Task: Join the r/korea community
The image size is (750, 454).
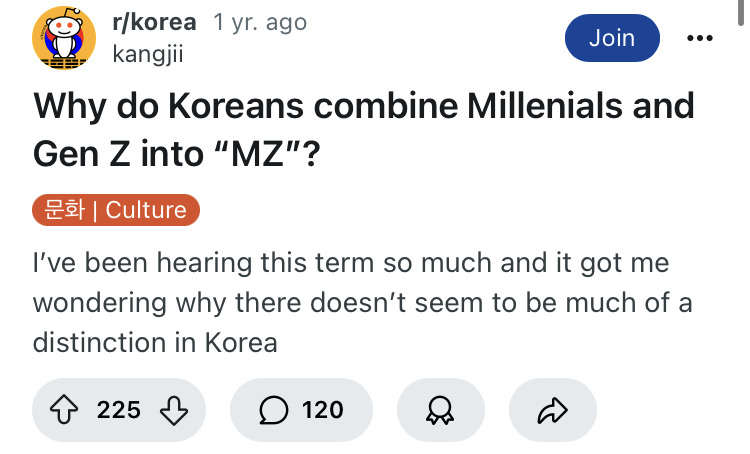Action: point(612,38)
